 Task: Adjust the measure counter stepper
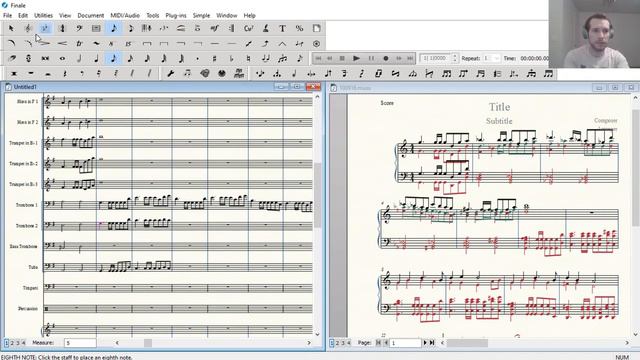(455, 58)
